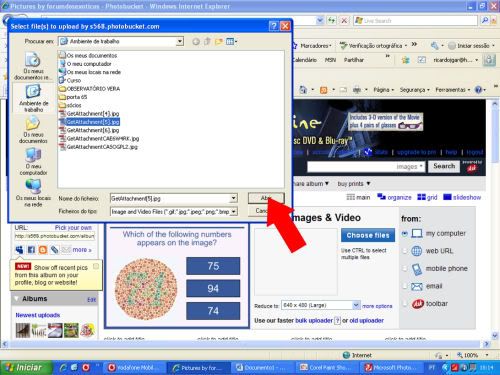Click the up one level folder icon
This screenshot has height=375, width=500.
(x=207, y=42)
